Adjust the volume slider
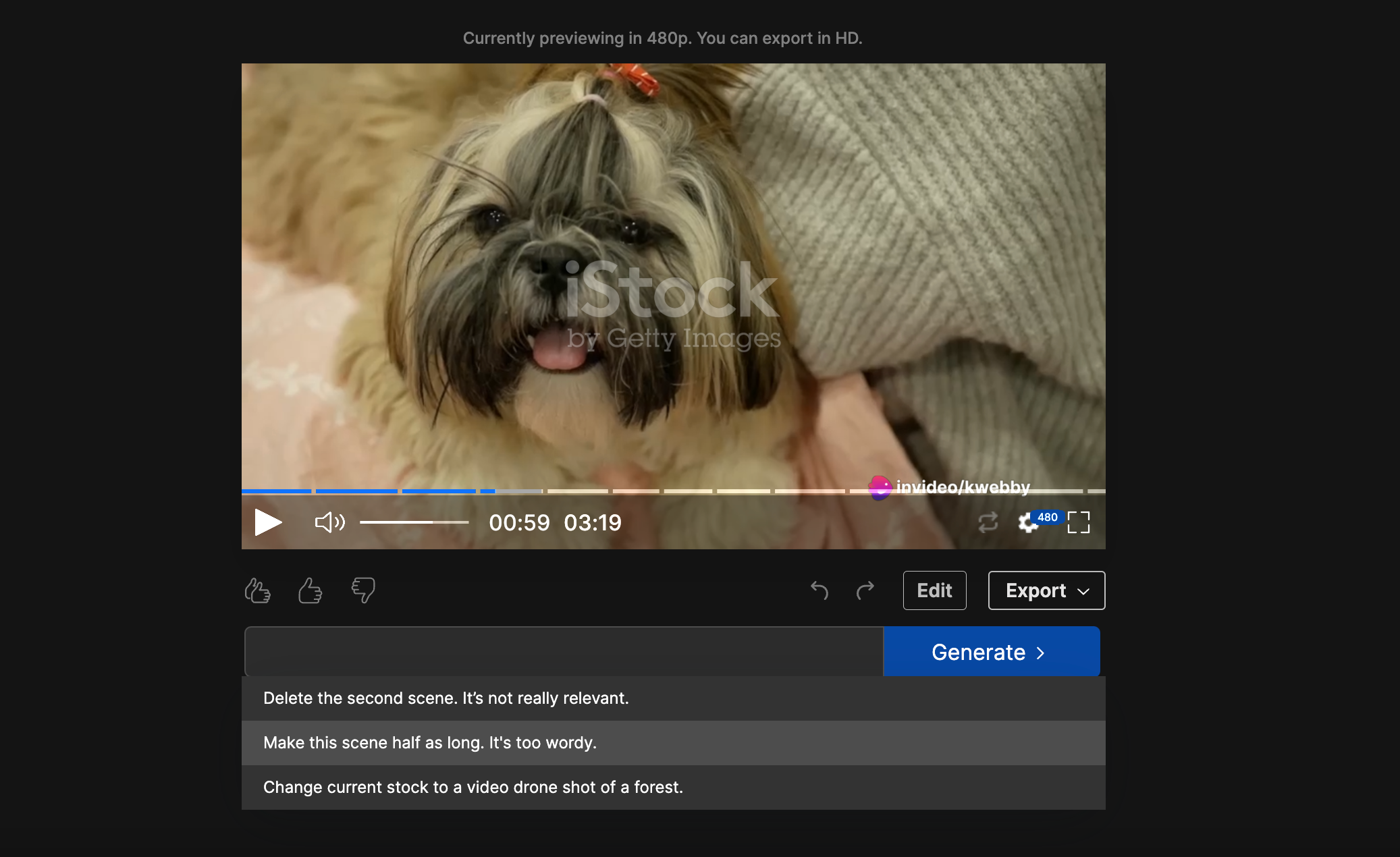Viewport: 1400px width, 857px height. point(414,522)
